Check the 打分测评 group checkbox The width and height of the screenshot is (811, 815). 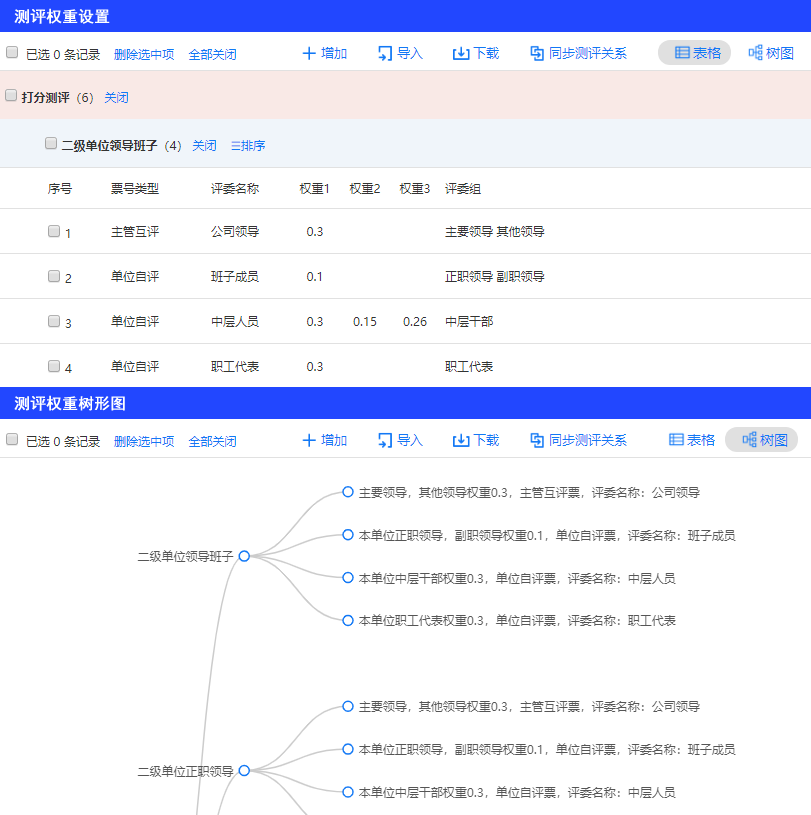tap(11, 95)
